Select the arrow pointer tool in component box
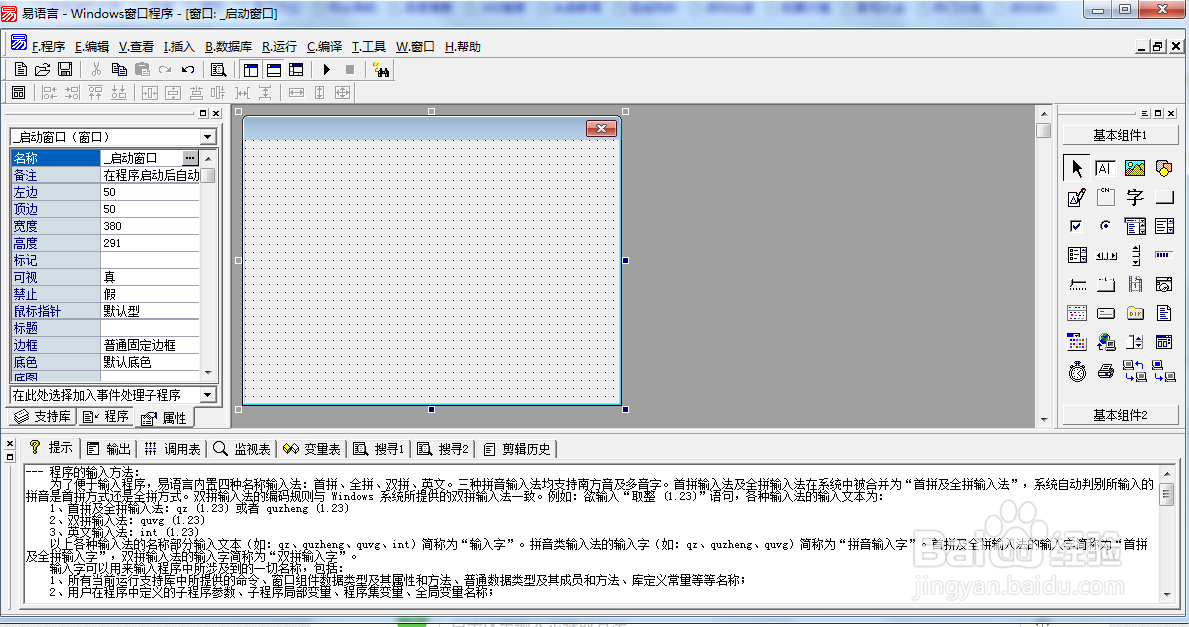Screen dimensions: 1189x627 pos(1077,168)
